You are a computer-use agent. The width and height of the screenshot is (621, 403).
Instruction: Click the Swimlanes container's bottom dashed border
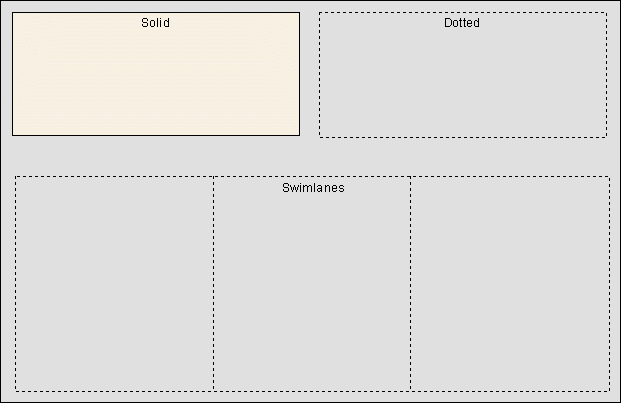[x=312, y=391]
